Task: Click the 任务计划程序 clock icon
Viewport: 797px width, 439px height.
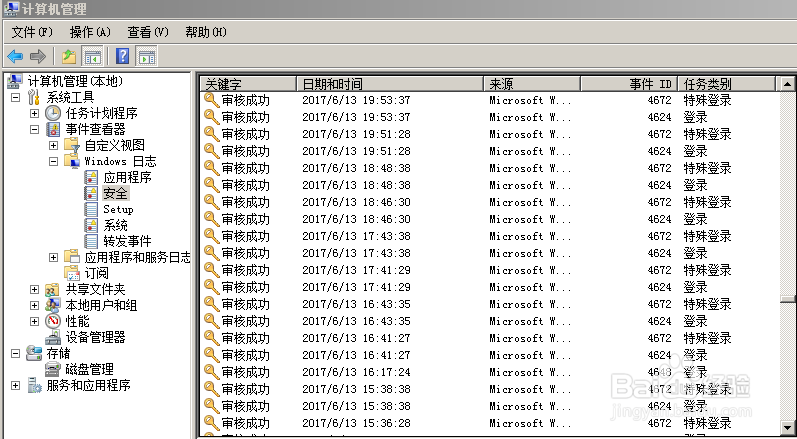Action: click(53, 113)
